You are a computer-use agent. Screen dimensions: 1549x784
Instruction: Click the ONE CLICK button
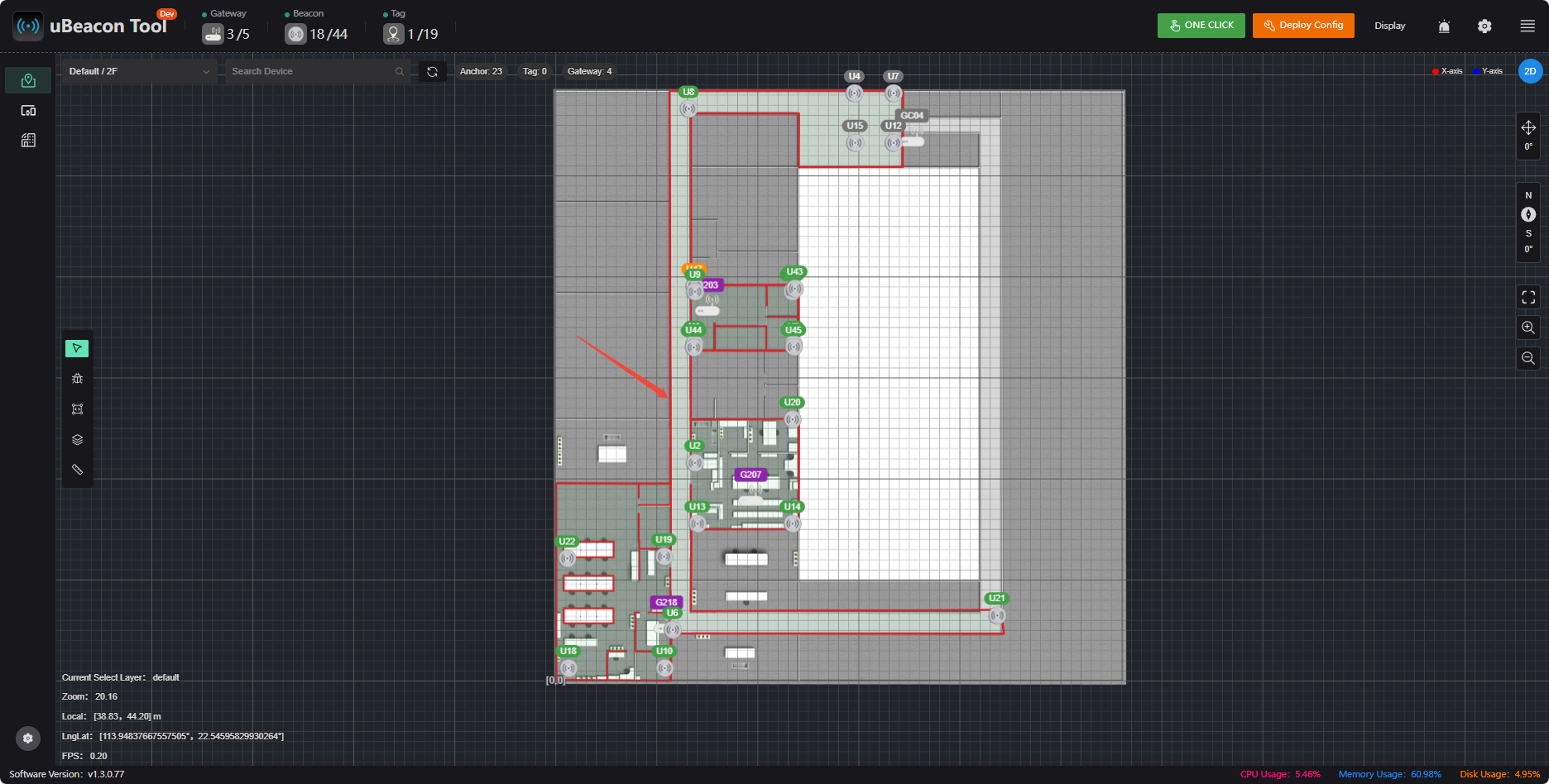[x=1201, y=26]
